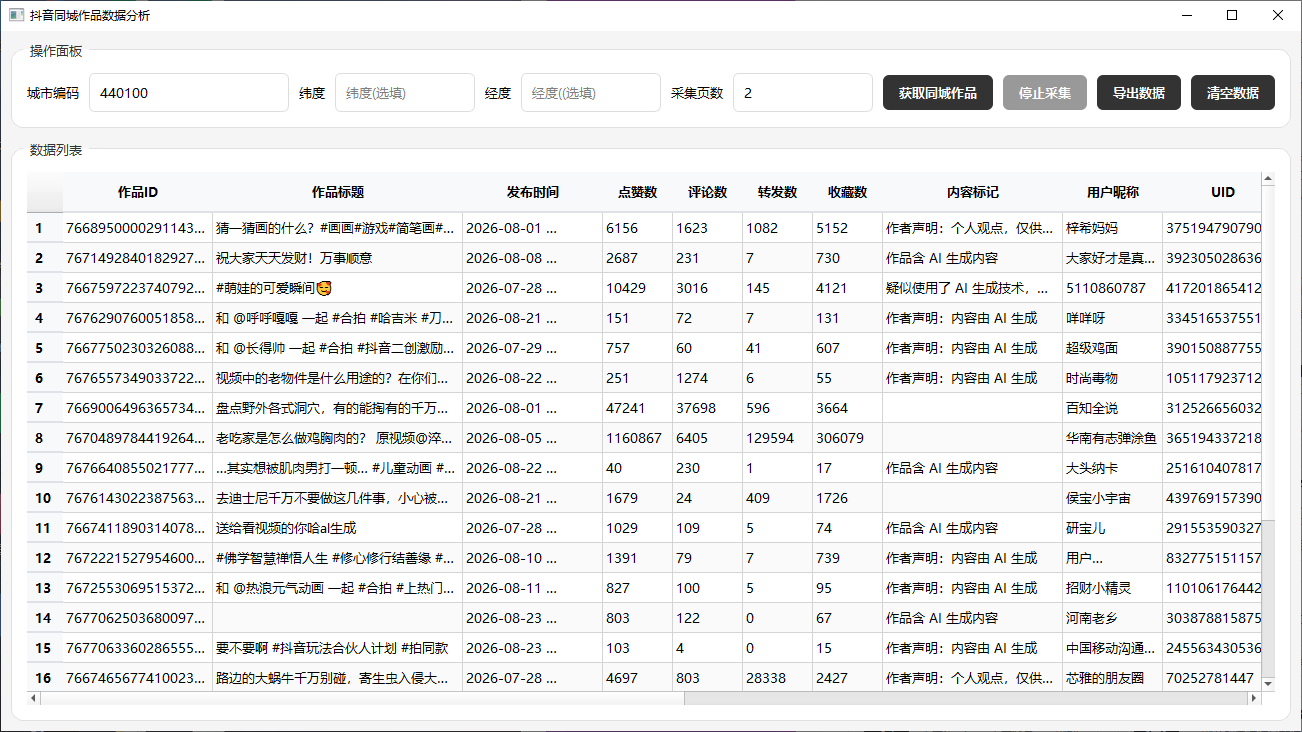
Task: Click the horizontal scrollbar right arrow
Action: pos(1255,699)
